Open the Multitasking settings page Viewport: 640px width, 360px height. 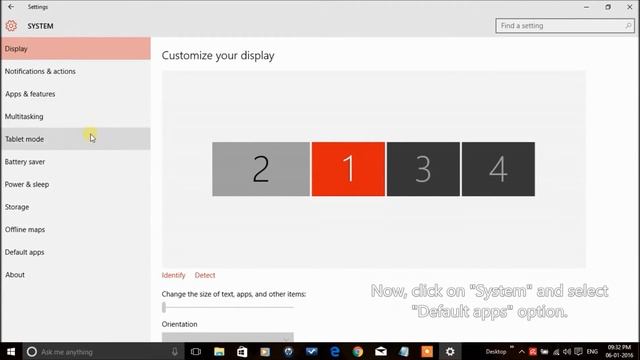pos(76,116)
